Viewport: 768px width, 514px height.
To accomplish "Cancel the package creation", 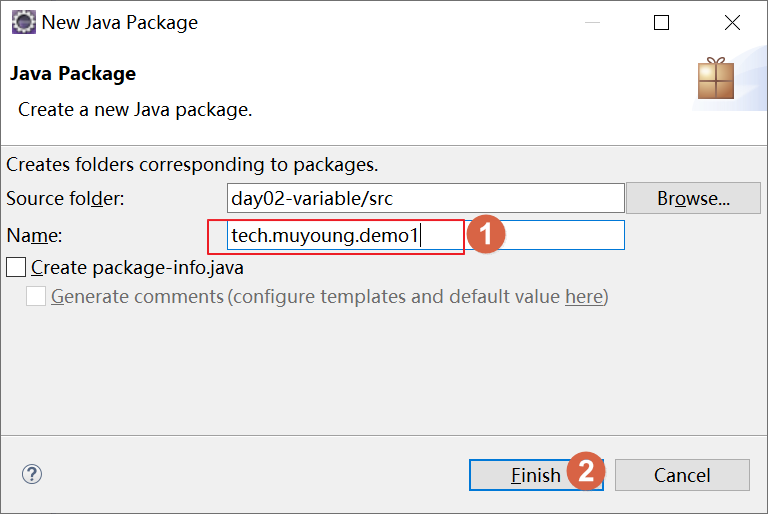I will (x=682, y=475).
